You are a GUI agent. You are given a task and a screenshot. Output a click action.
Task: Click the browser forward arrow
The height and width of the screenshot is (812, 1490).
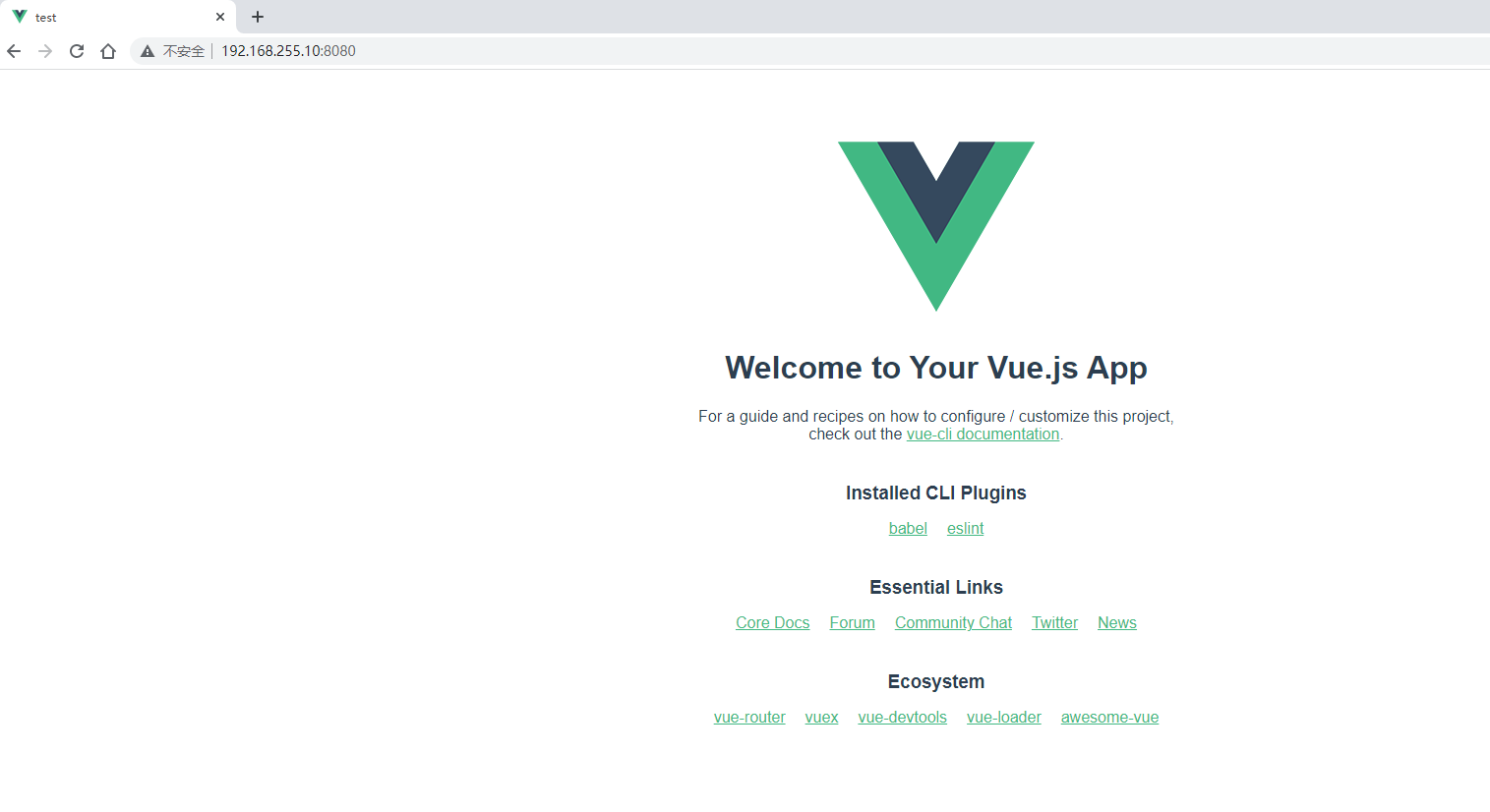tap(45, 51)
